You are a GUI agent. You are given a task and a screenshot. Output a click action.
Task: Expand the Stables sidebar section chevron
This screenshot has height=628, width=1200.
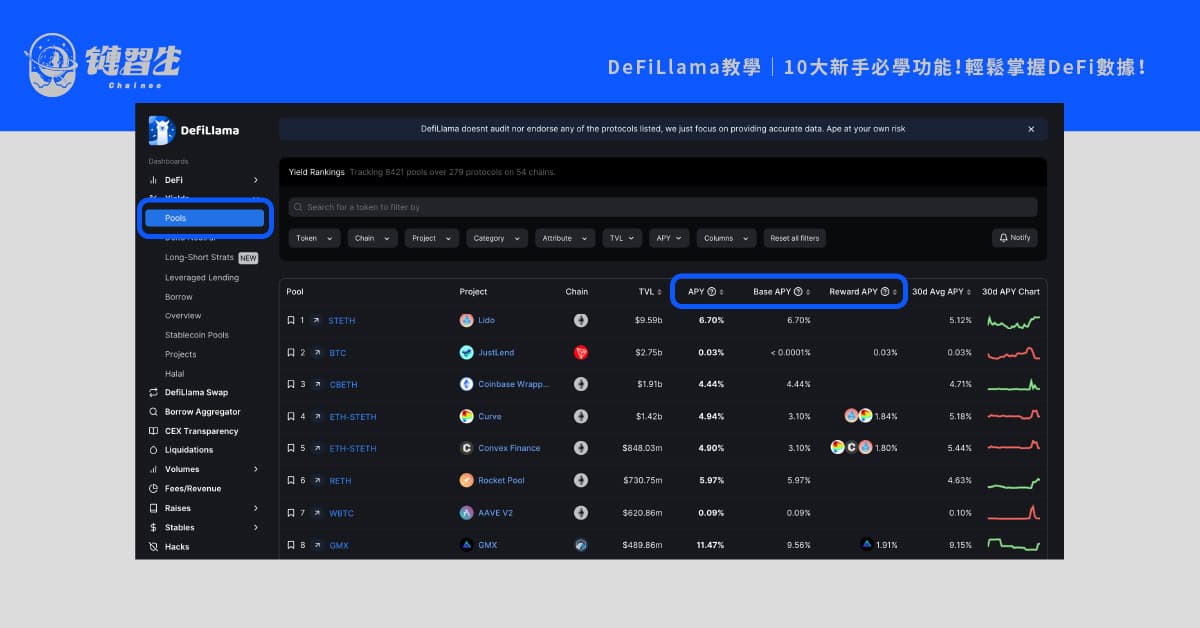pyautogui.click(x=256, y=527)
